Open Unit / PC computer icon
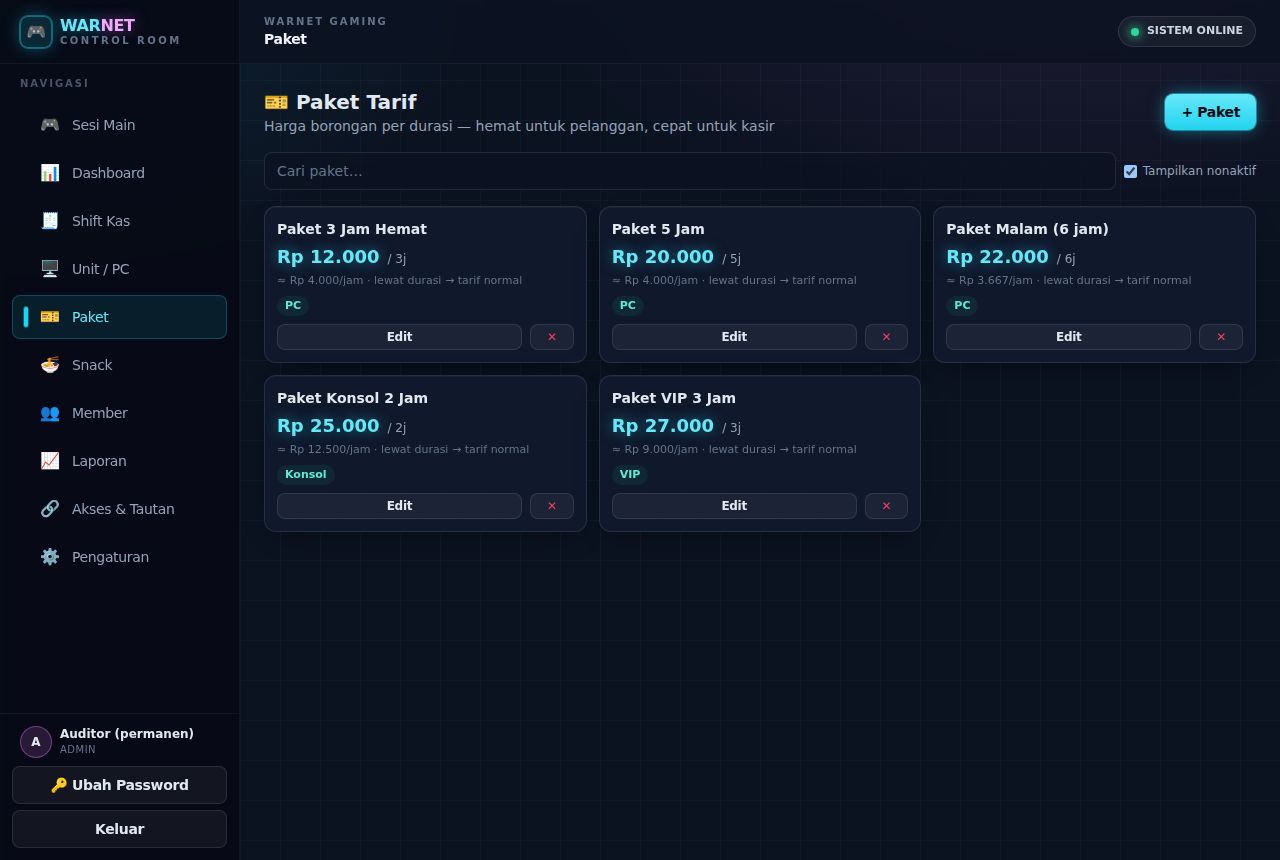Screen dimensions: 1280x860 [50, 269]
